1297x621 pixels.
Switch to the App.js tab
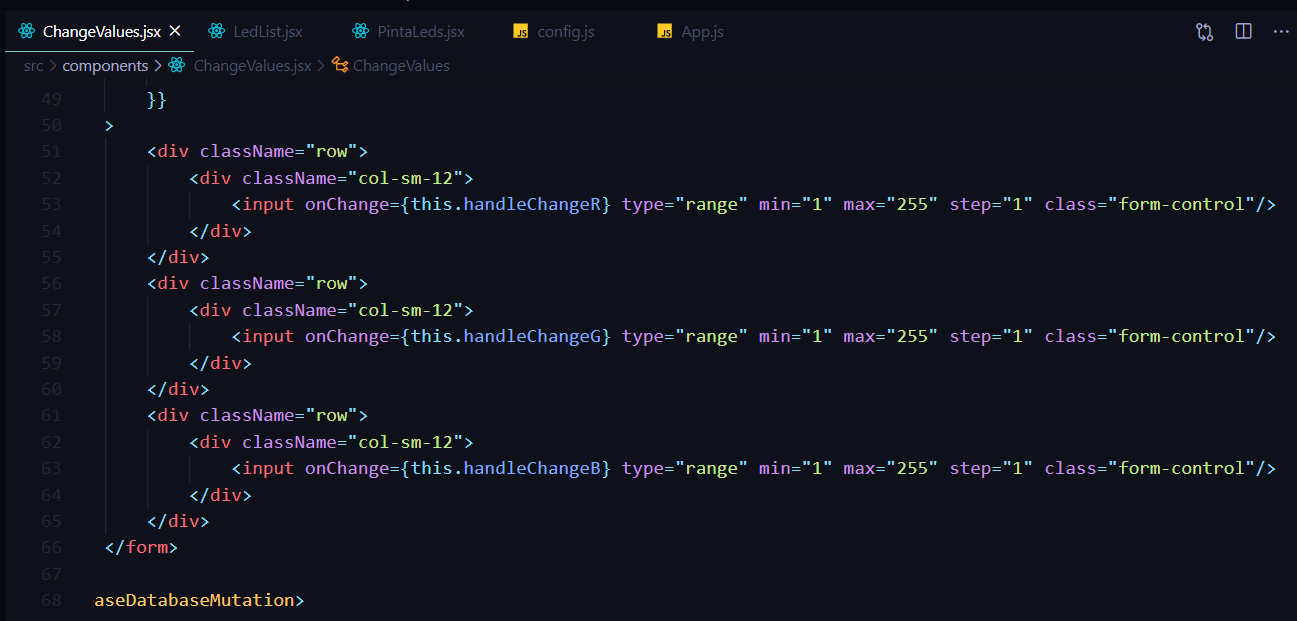(x=703, y=31)
